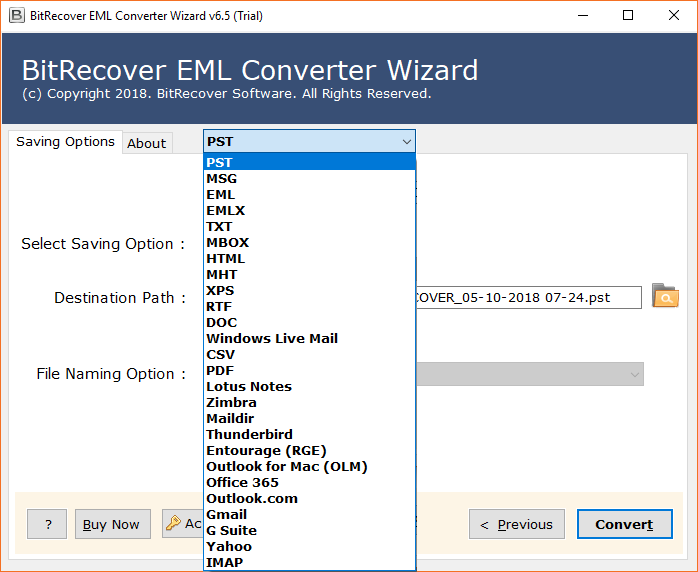The width and height of the screenshot is (698, 572).
Task: Select Gmail in the list
Action: pyautogui.click(x=309, y=515)
